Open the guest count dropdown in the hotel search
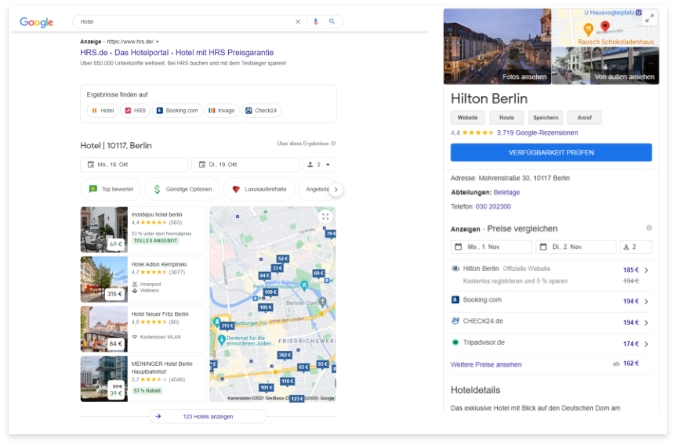Screen dimensions: 676x446 [x=319, y=165]
